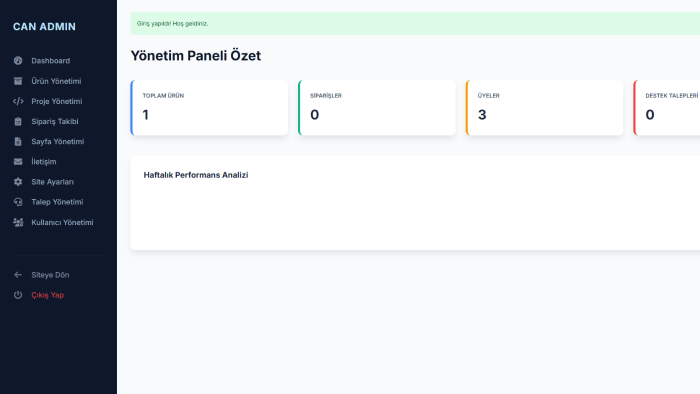Click the Çıkış Yap power icon
This screenshot has height=394, width=700.
pyautogui.click(x=18, y=295)
